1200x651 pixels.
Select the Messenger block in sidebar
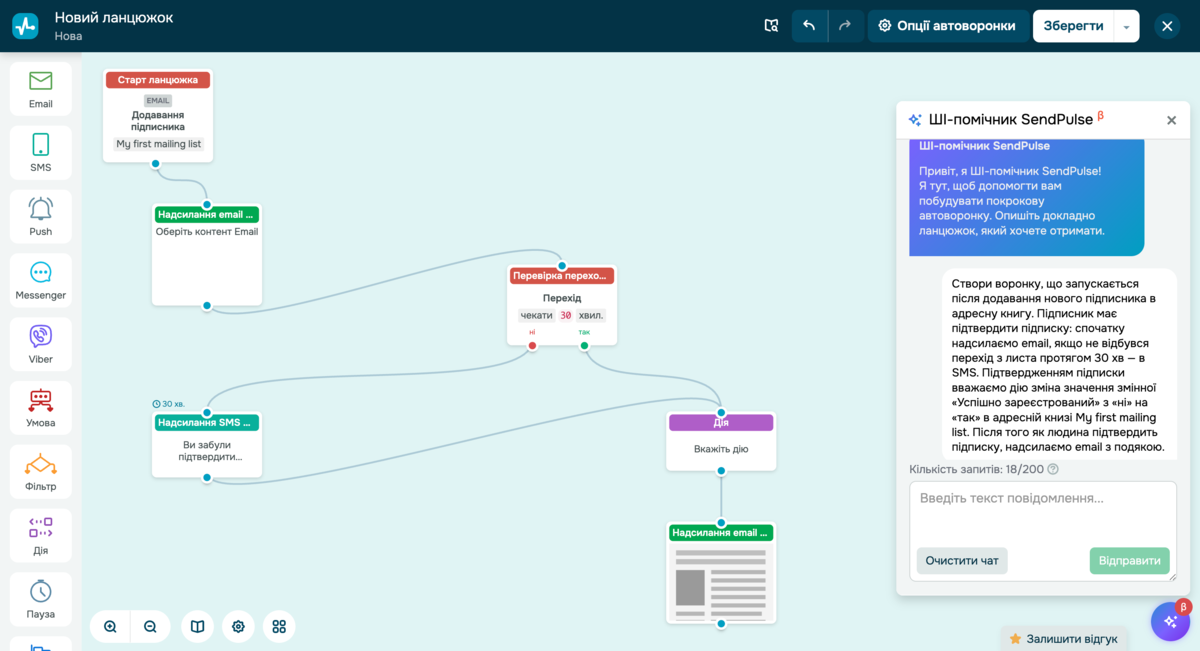click(40, 281)
